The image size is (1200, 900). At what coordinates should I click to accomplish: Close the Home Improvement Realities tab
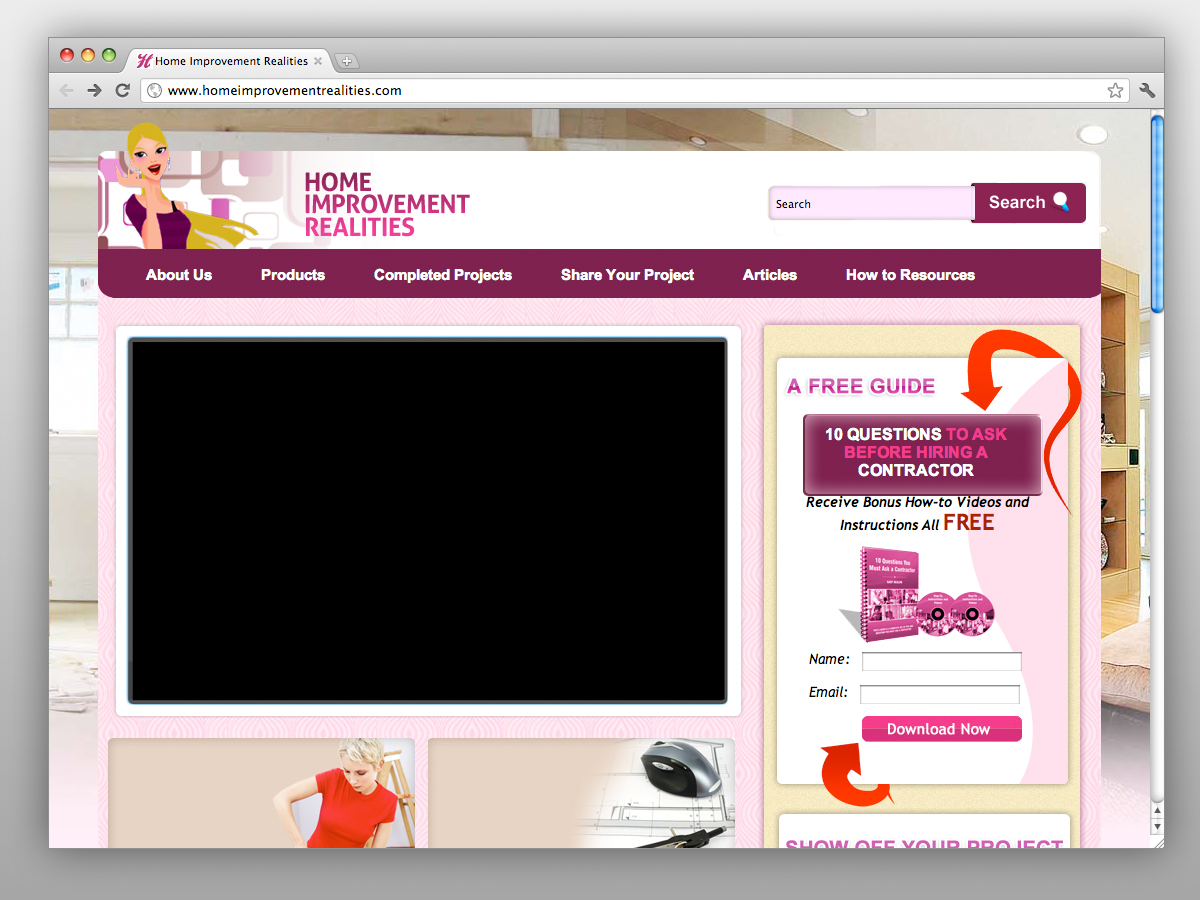(318, 61)
